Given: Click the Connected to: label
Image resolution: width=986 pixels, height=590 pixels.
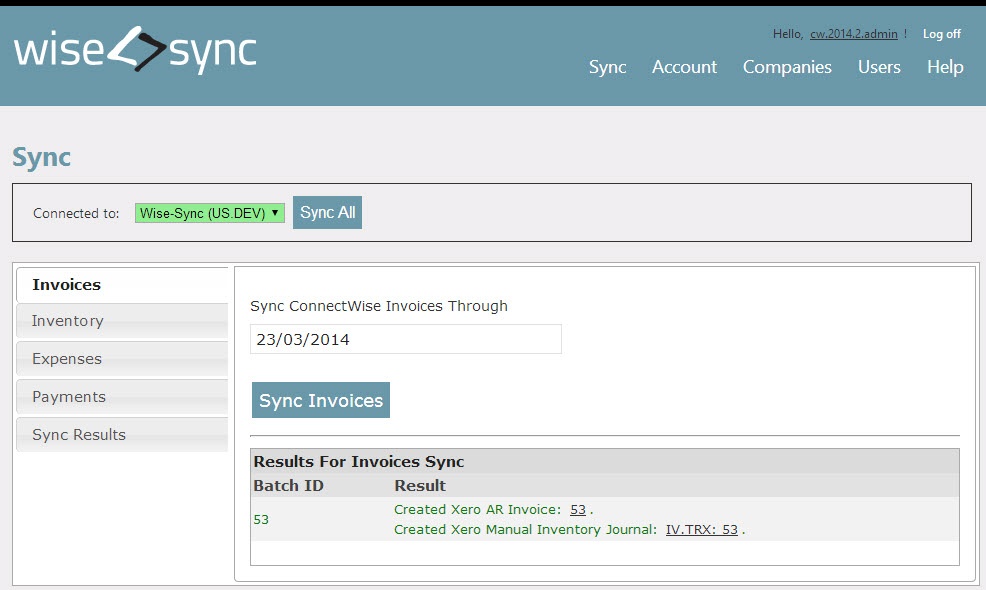Looking at the screenshot, I should click(76, 214).
